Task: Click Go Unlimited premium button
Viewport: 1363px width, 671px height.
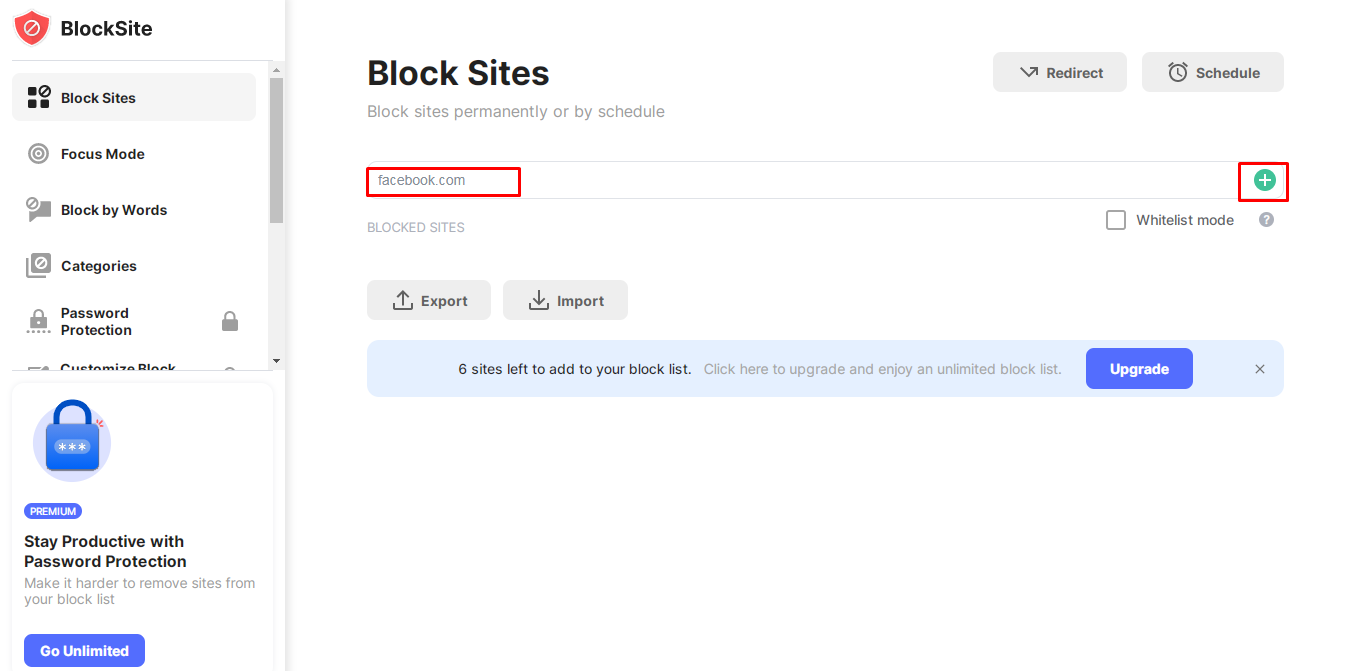Action: tap(84, 650)
